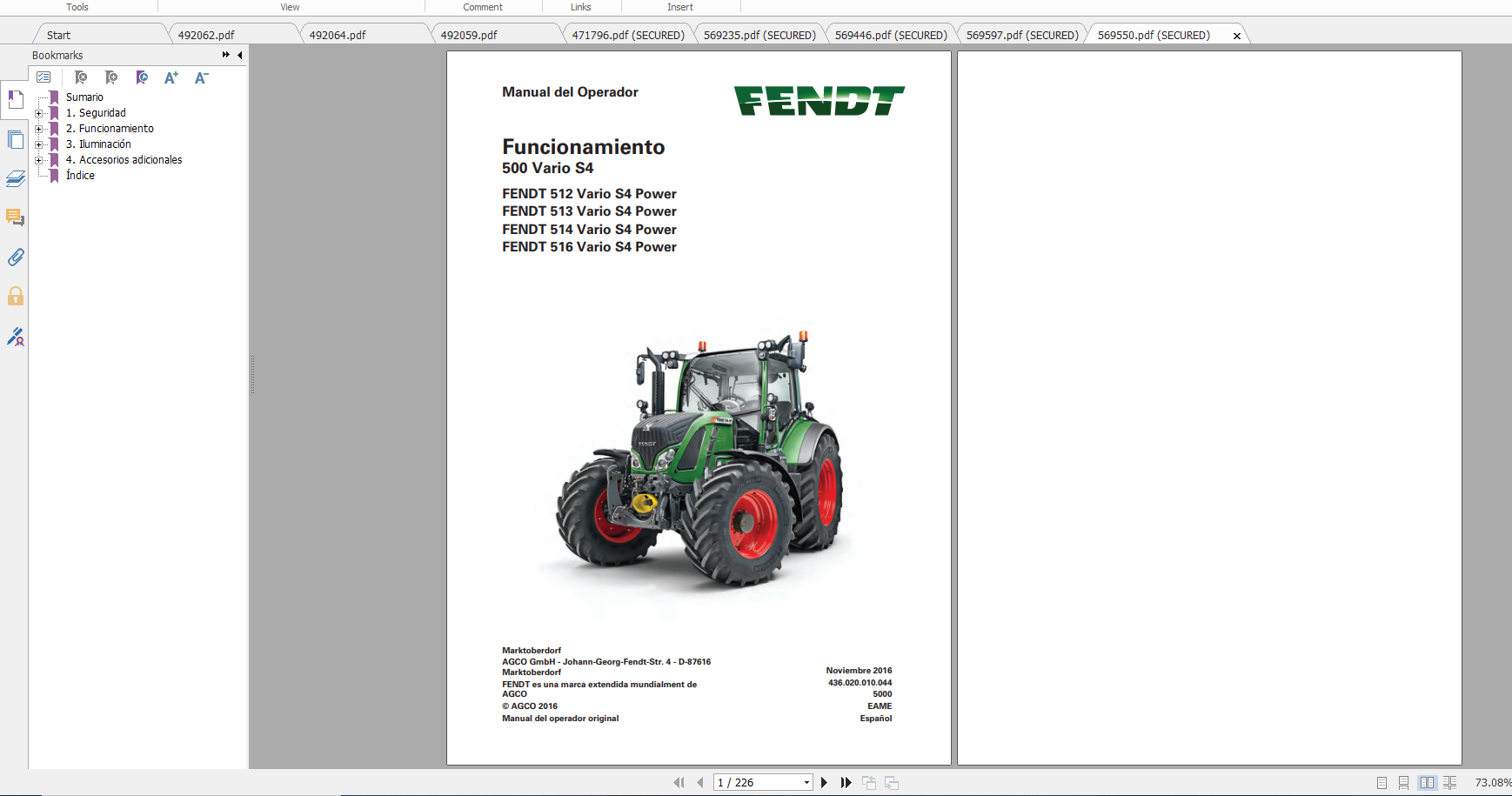Open the Bookmarks sidebar panel icon
Viewport: 1512px width, 796px height.
(15, 100)
